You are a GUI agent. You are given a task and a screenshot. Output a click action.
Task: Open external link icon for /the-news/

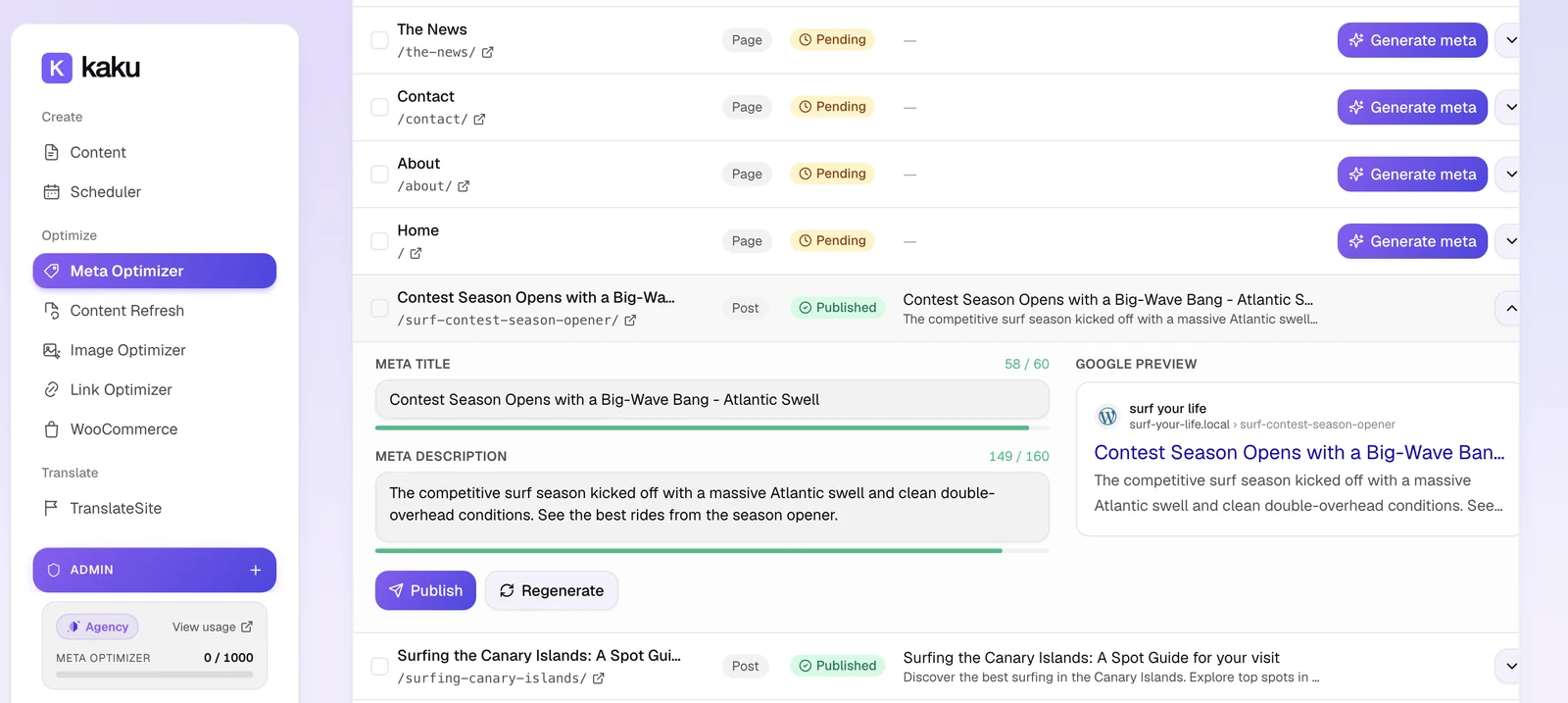(x=487, y=53)
